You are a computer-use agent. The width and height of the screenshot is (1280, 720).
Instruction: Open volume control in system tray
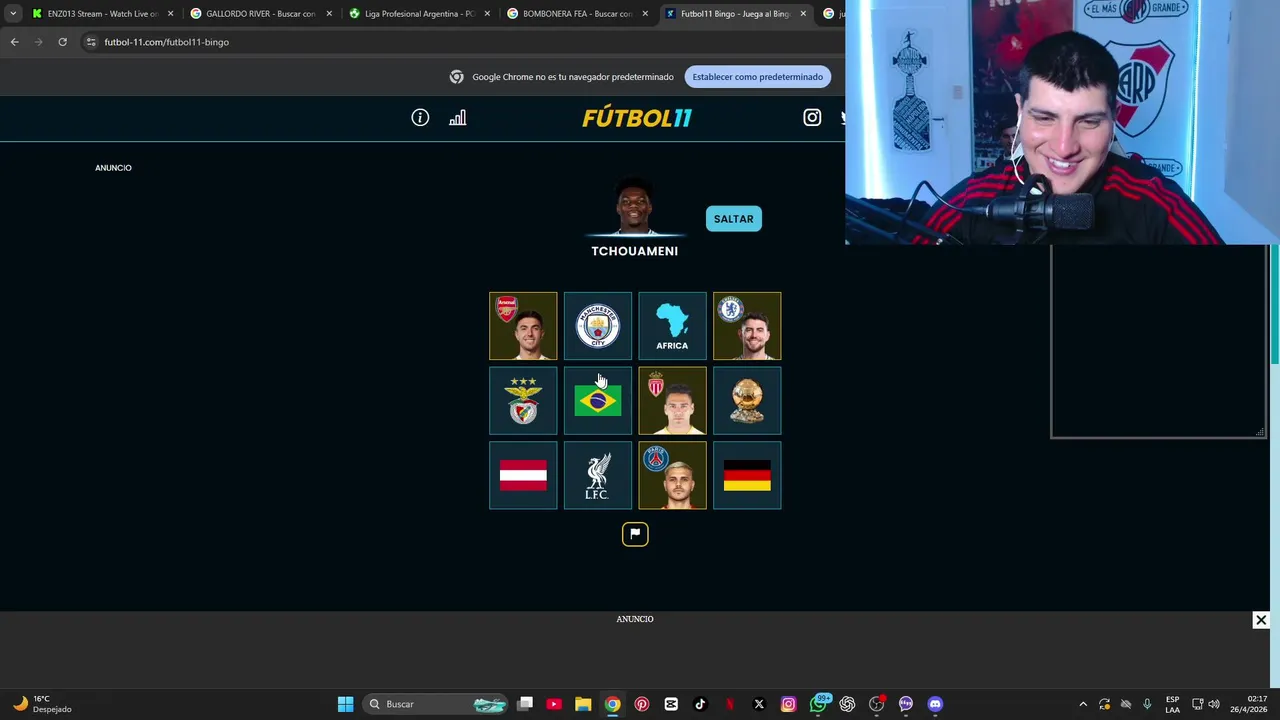1214,704
